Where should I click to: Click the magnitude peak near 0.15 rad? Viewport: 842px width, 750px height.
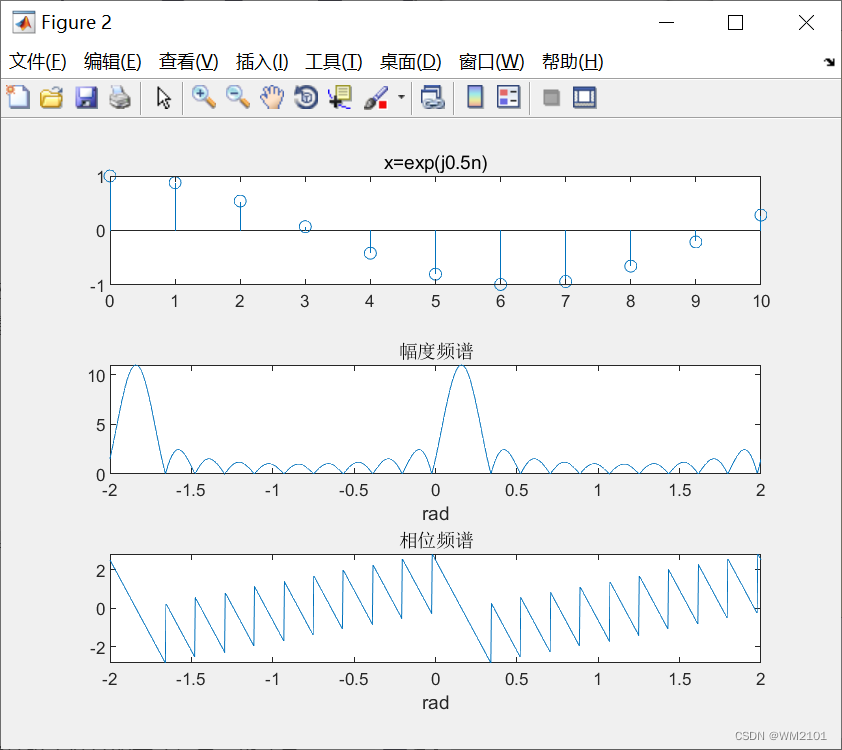(461, 366)
